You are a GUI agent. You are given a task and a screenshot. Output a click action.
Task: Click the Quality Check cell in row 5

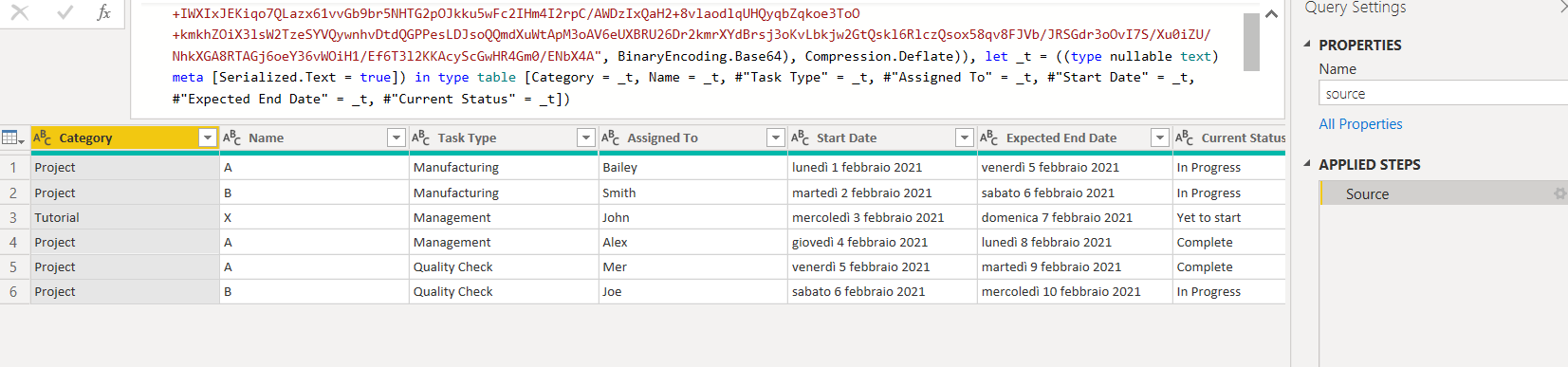point(504,266)
